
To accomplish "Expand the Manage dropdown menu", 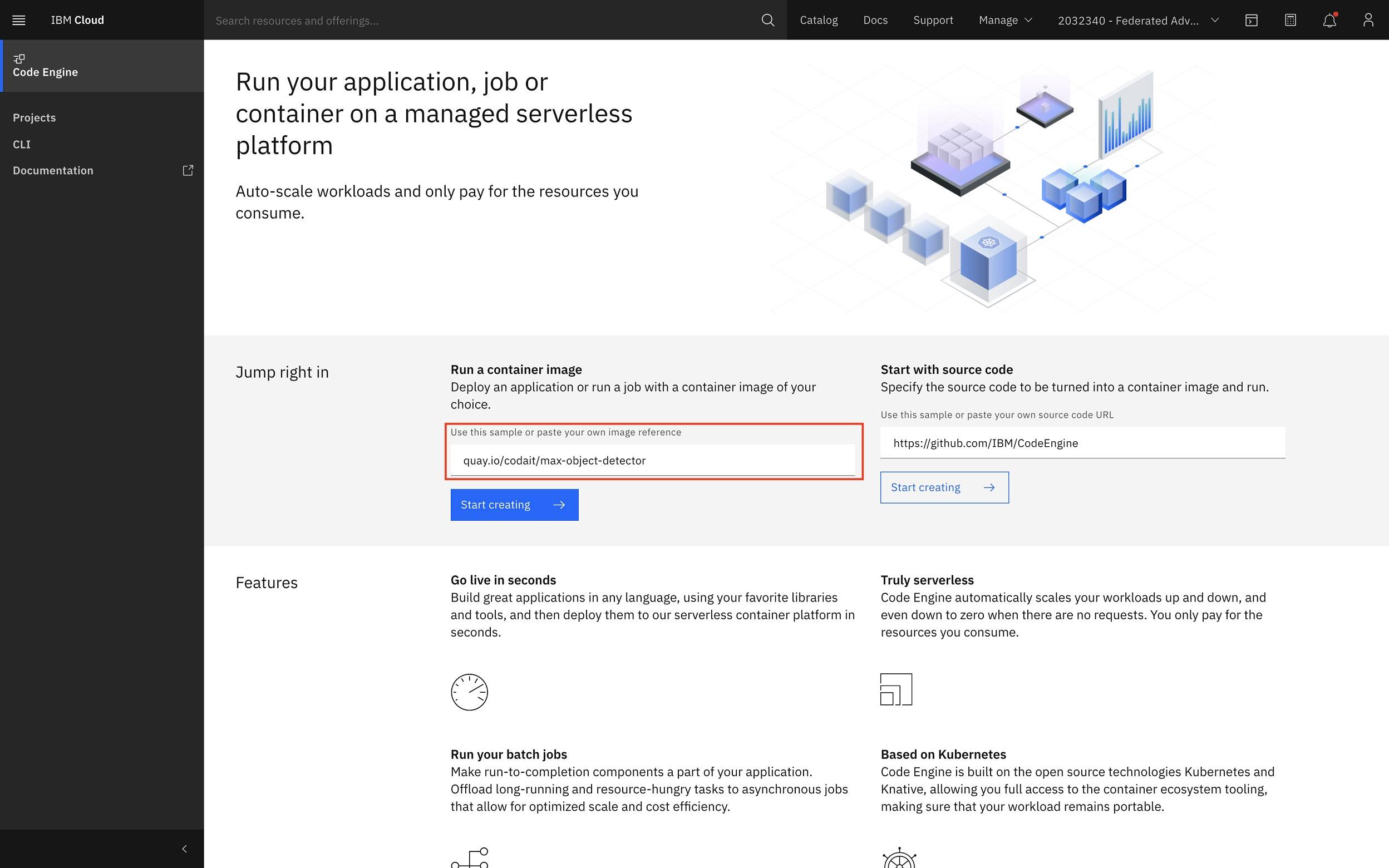I will (x=1005, y=20).
